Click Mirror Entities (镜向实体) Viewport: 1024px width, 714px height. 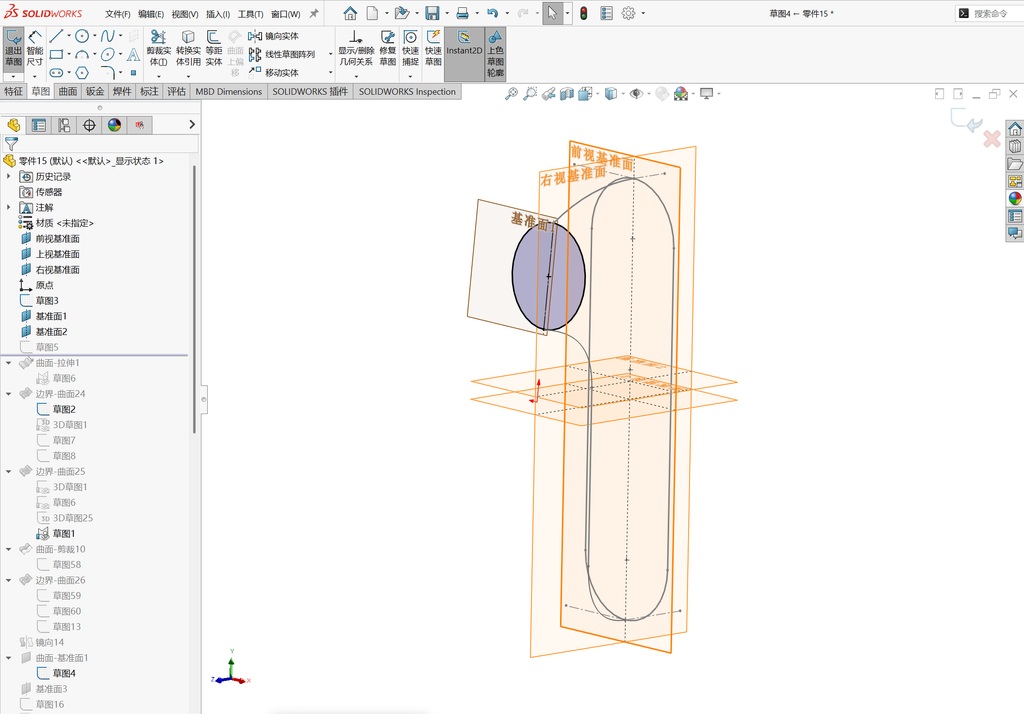tap(274, 36)
